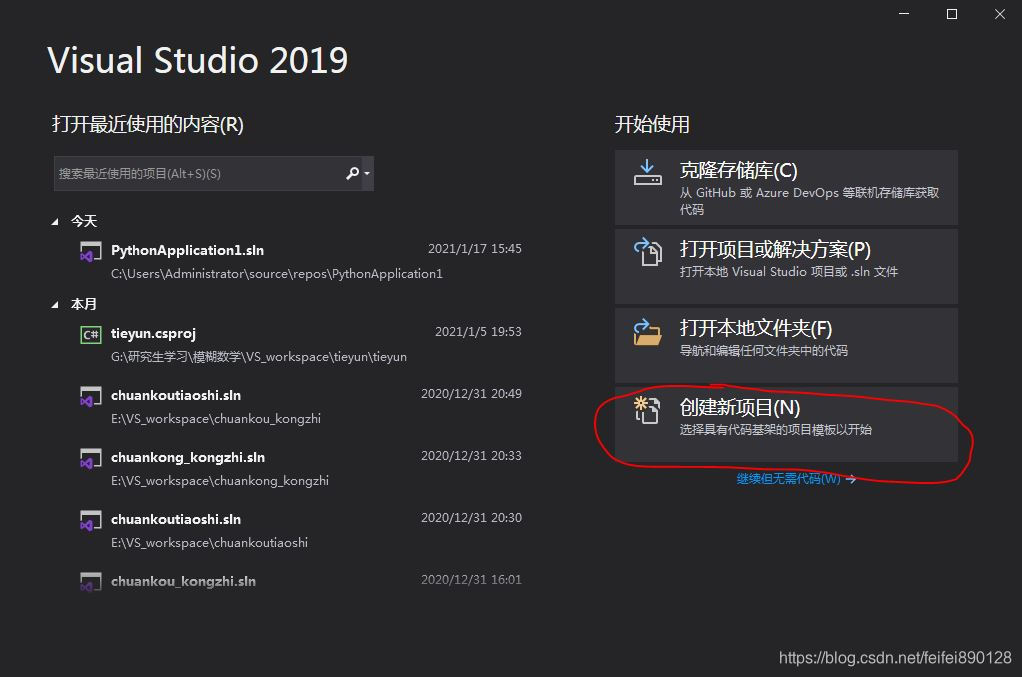Collapse the 本月 group

pos(55,305)
